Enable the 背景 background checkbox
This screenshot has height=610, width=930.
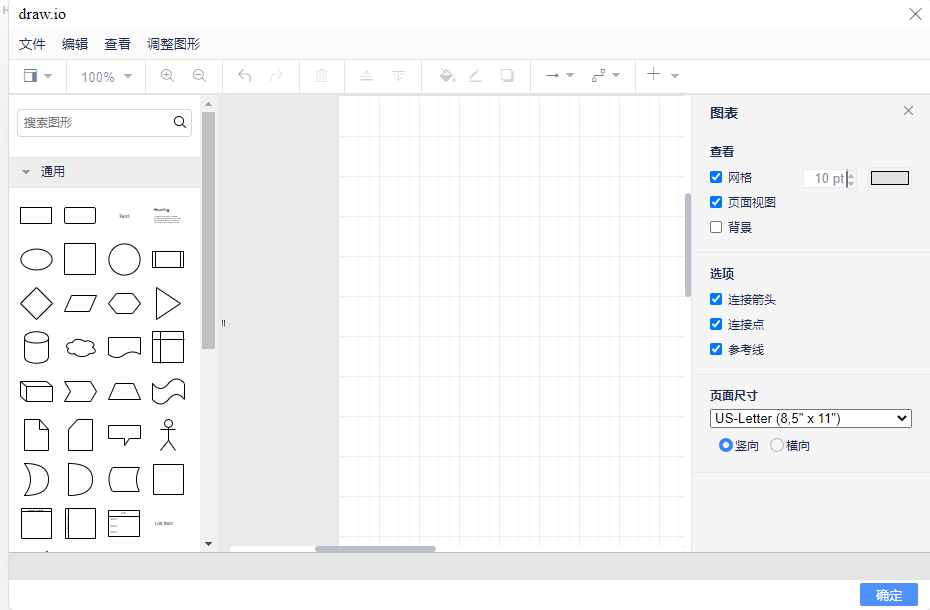[716, 227]
